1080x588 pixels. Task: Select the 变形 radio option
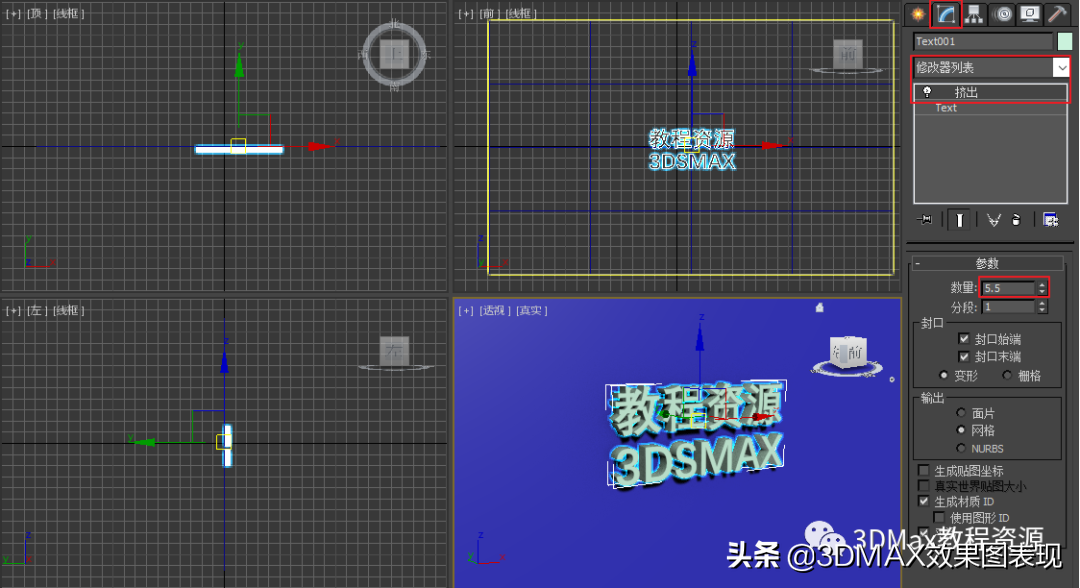point(944,375)
